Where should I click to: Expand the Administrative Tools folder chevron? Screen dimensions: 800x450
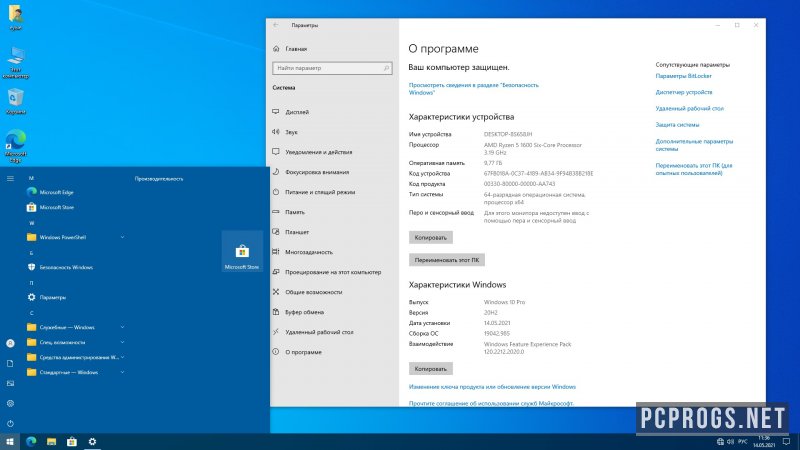tap(122, 357)
